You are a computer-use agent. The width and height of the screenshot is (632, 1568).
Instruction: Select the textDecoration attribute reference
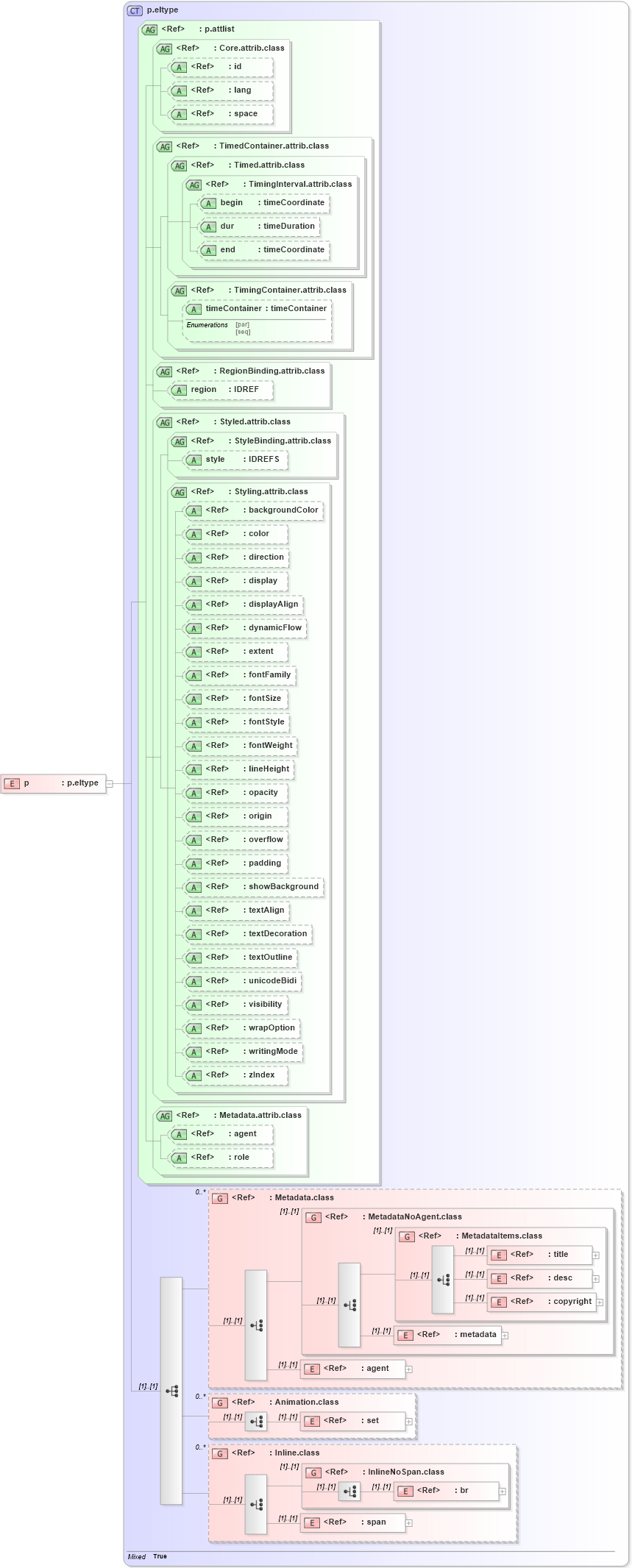coord(247,934)
